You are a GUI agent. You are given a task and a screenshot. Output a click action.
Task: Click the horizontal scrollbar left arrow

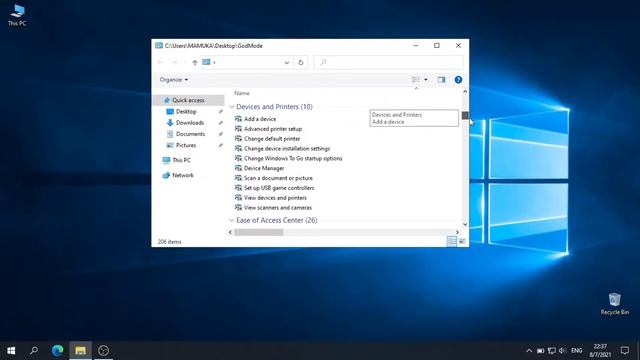(x=230, y=232)
